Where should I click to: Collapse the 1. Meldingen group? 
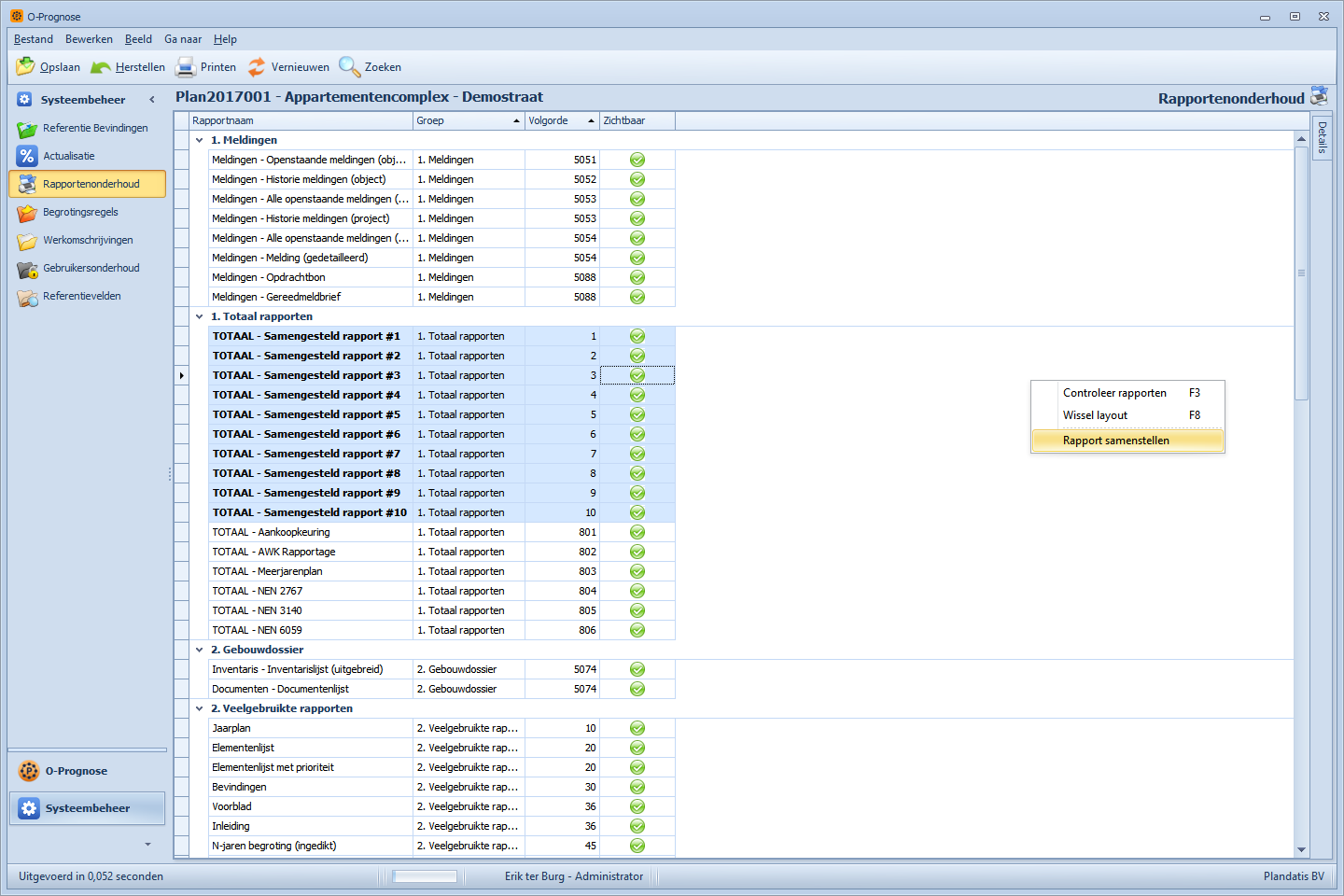click(200, 140)
